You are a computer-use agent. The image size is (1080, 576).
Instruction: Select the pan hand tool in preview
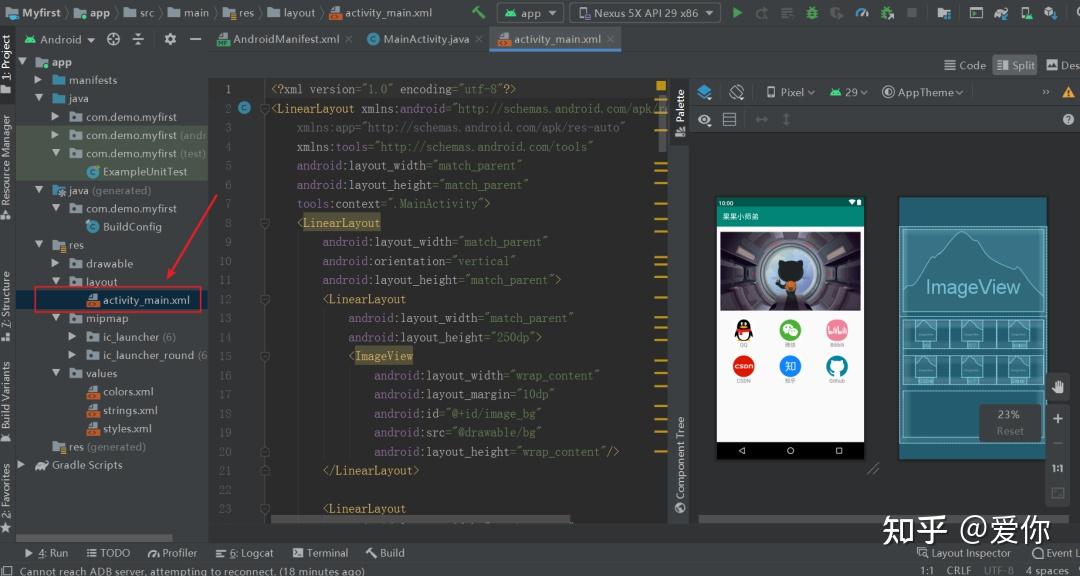pyautogui.click(x=1058, y=387)
